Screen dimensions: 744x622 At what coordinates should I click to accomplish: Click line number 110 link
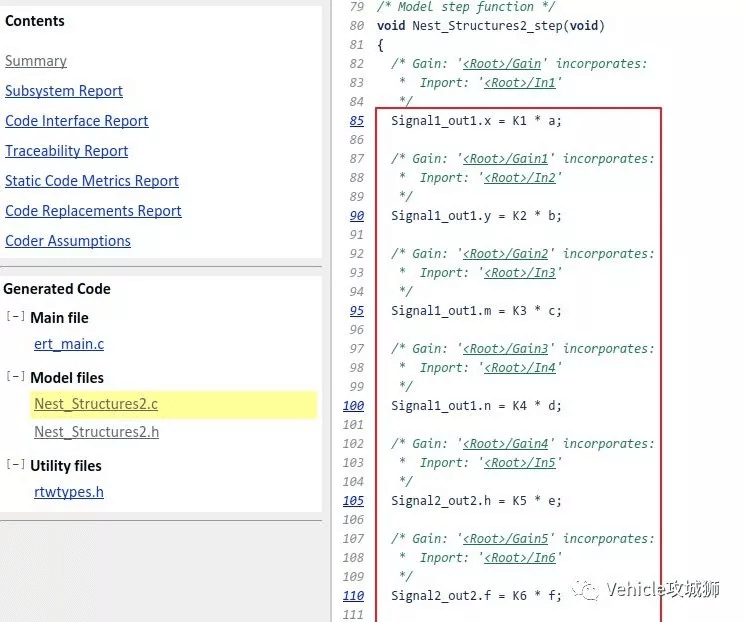click(x=353, y=595)
